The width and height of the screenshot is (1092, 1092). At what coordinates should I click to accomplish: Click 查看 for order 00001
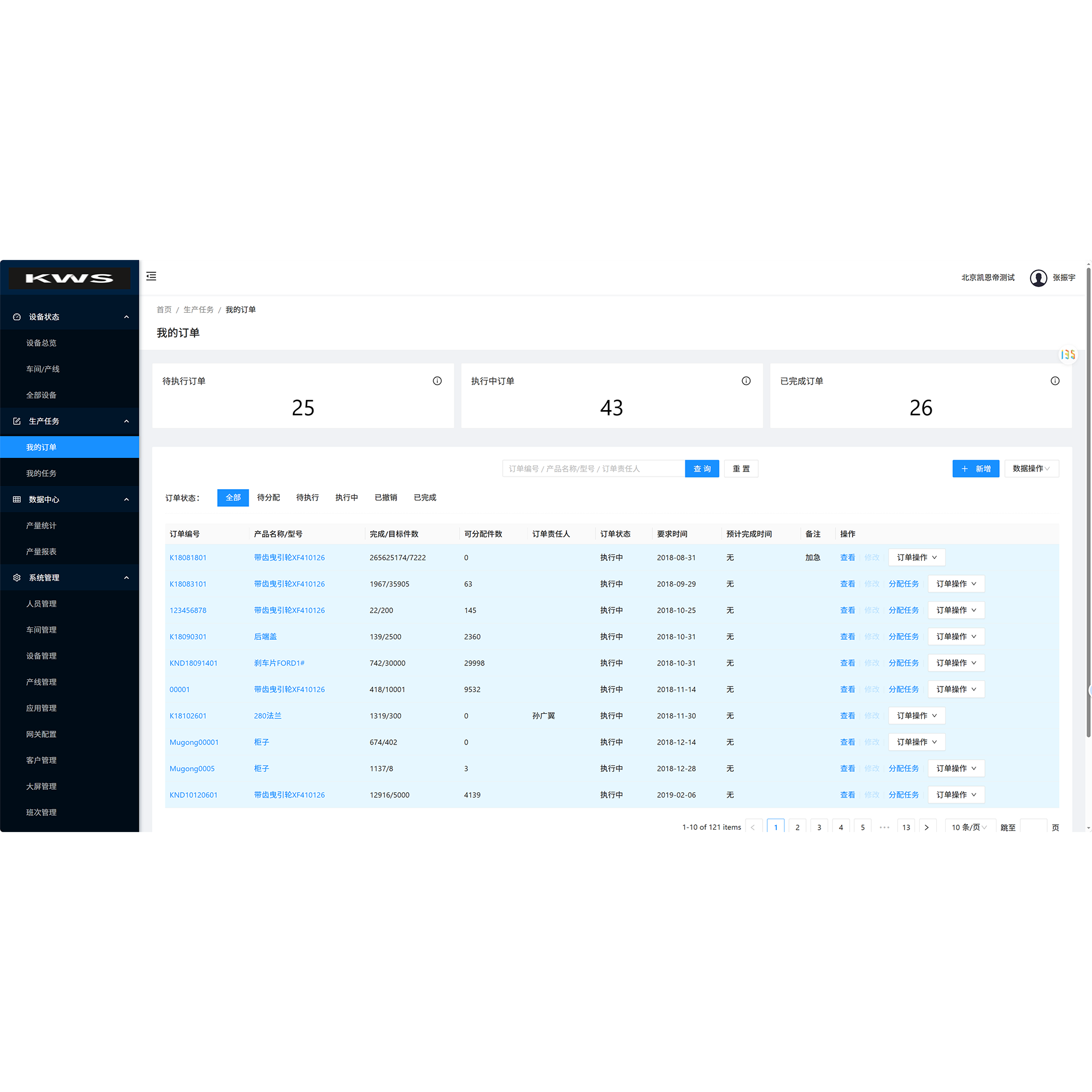click(847, 689)
